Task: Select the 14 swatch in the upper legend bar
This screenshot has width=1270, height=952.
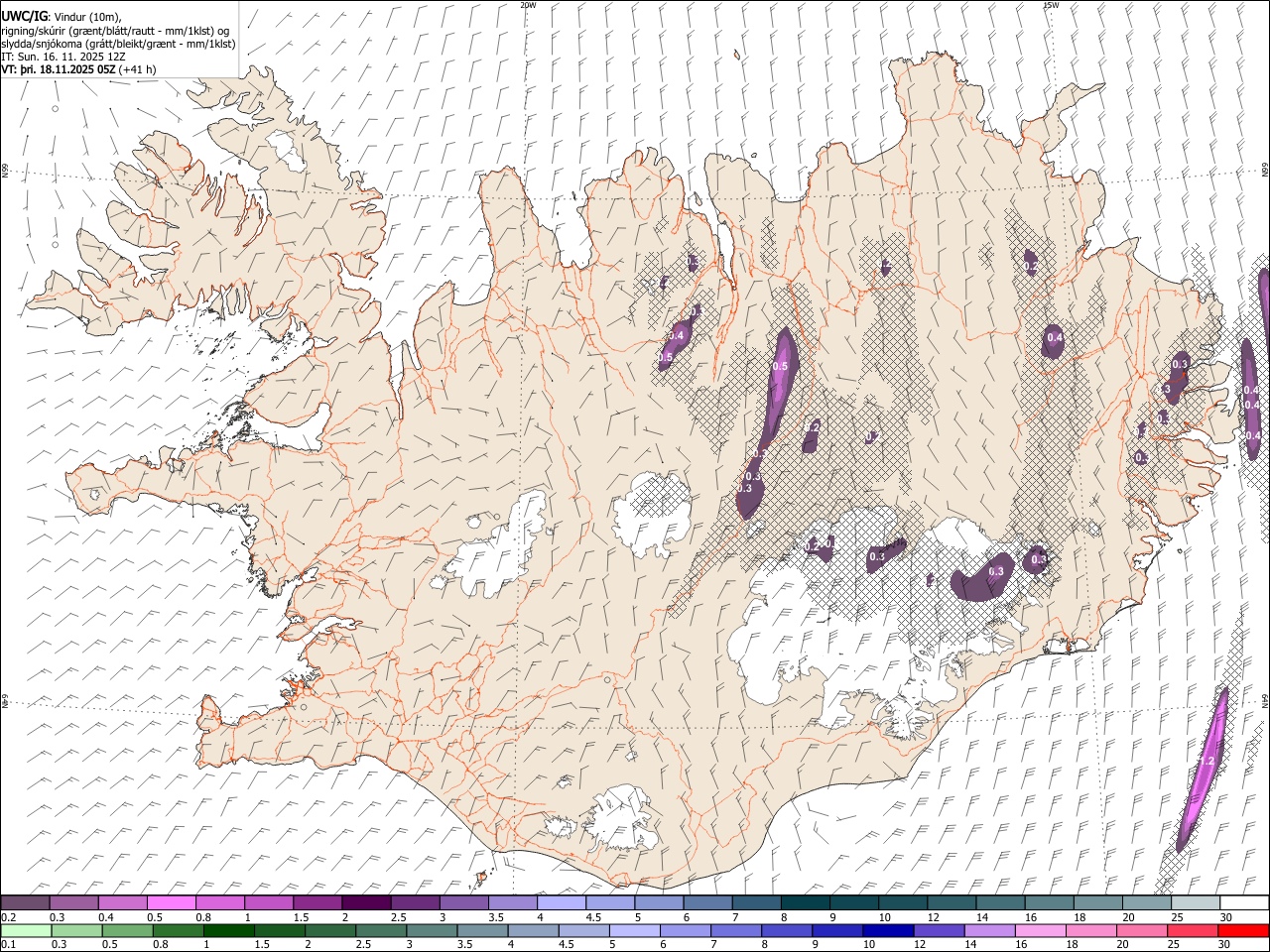Action: pos(999,902)
